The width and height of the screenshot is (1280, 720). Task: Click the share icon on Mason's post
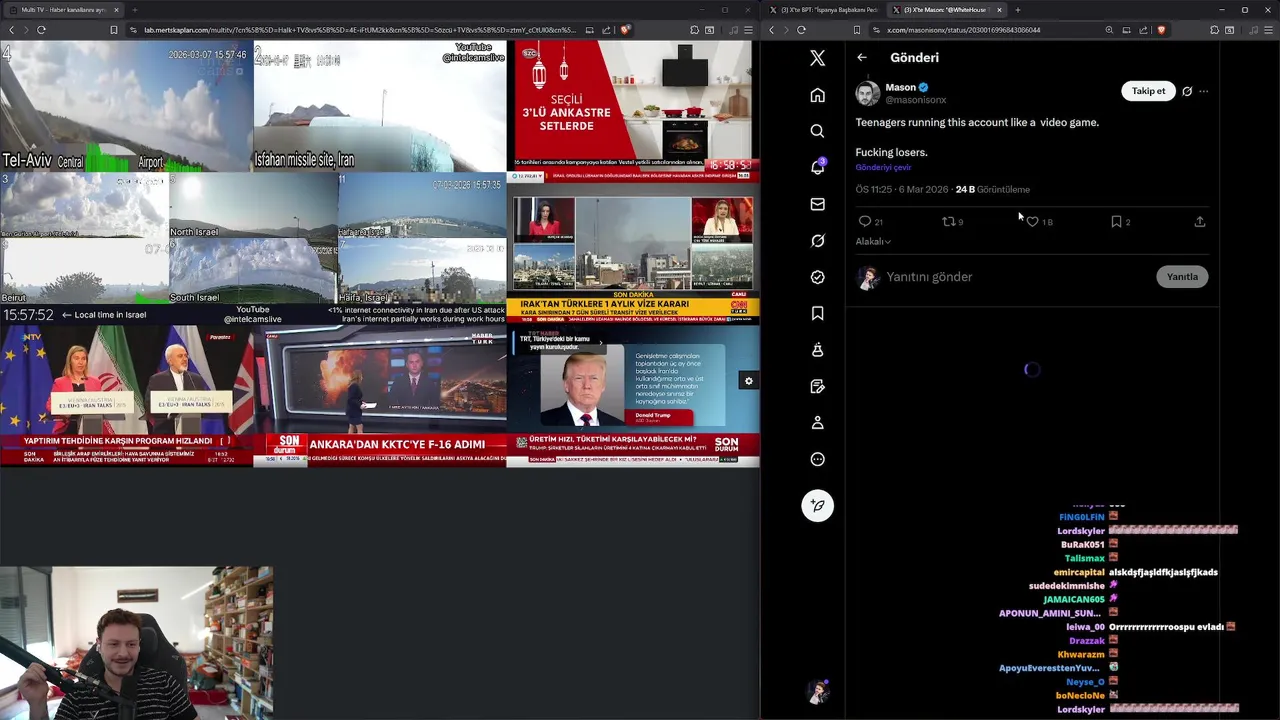click(x=1199, y=222)
